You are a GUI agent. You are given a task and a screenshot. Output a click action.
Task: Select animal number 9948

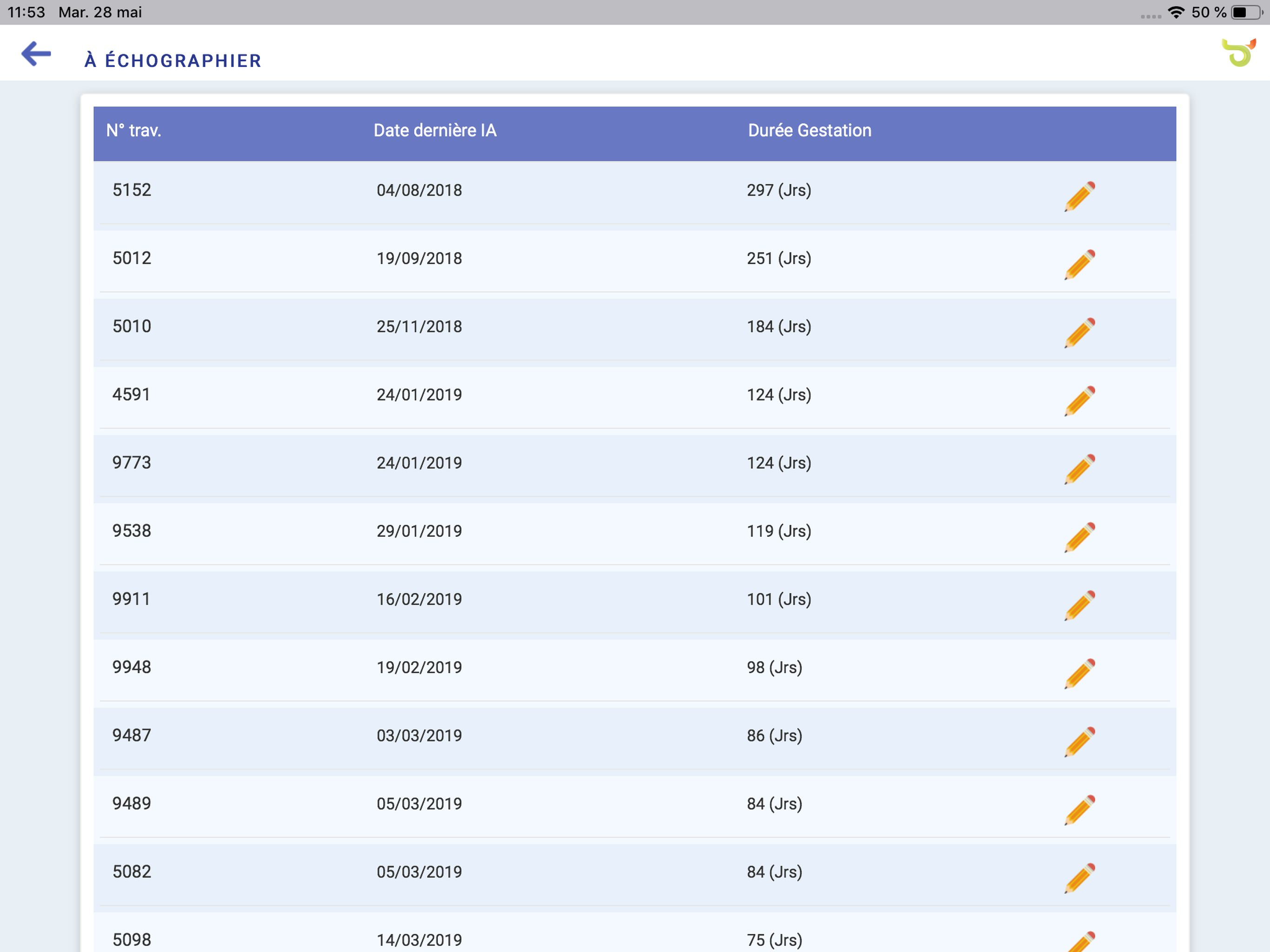tap(132, 667)
